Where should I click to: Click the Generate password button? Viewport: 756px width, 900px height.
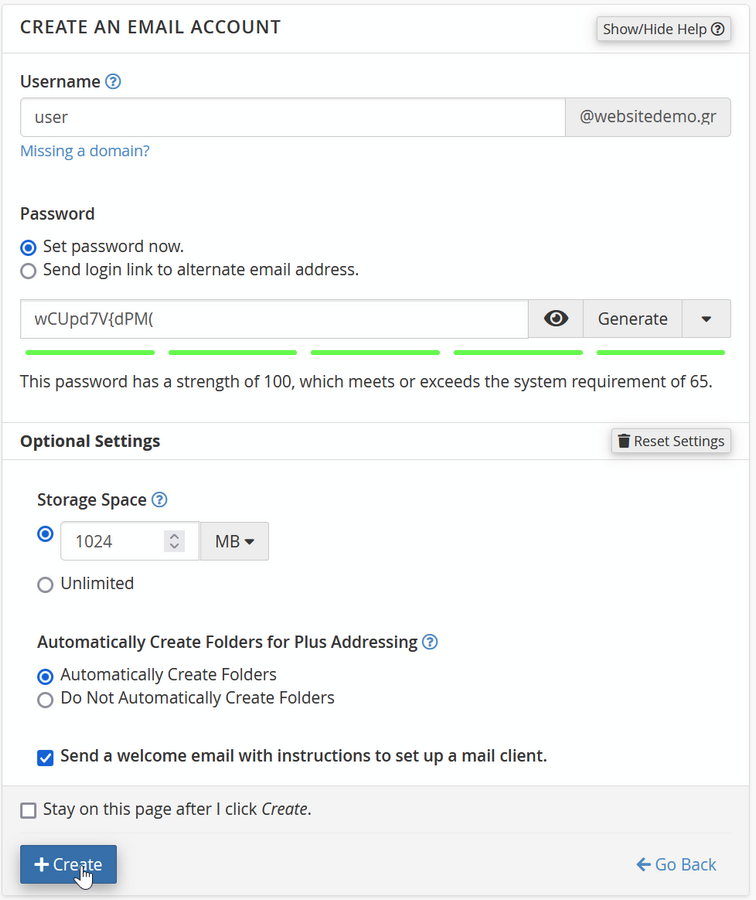click(x=632, y=319)
